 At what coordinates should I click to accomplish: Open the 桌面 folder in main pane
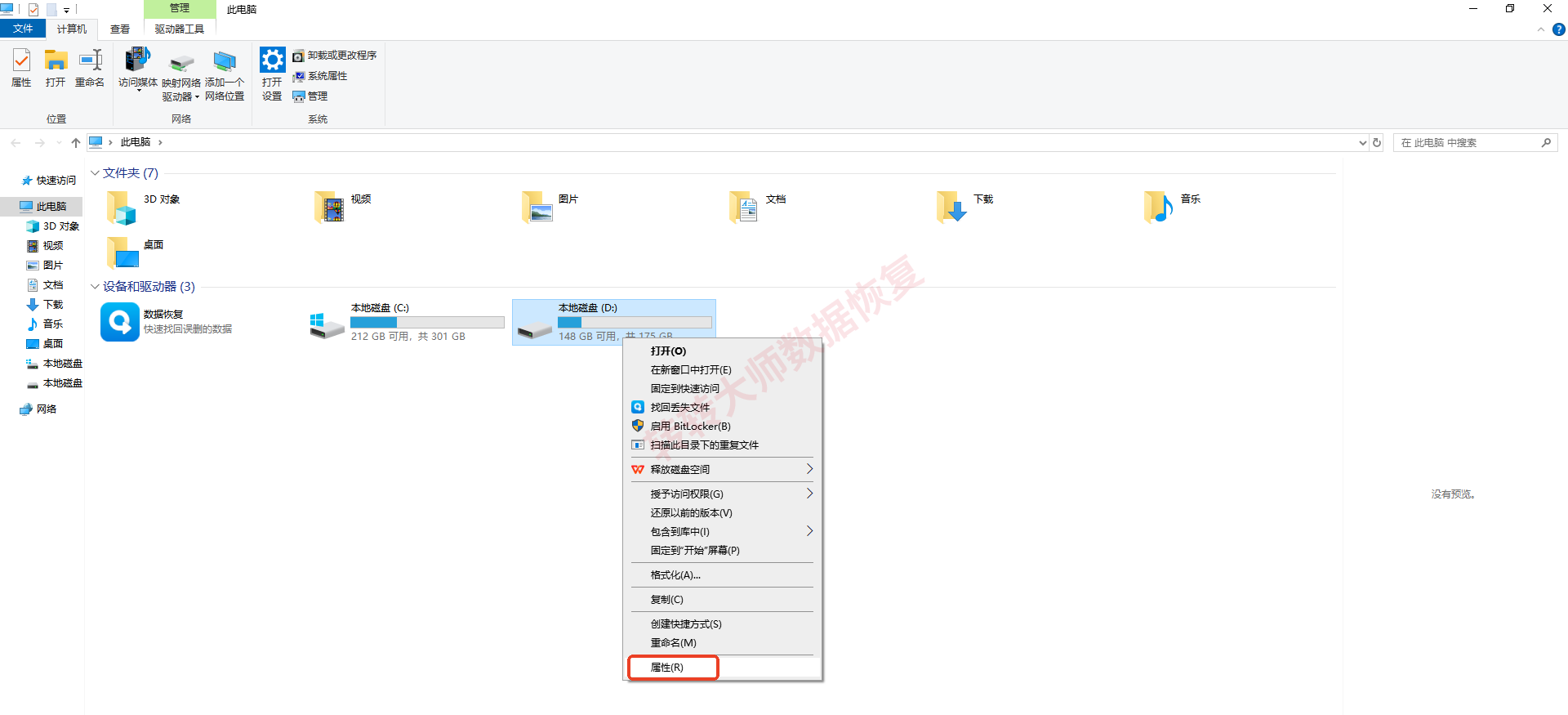coord(123,252)
